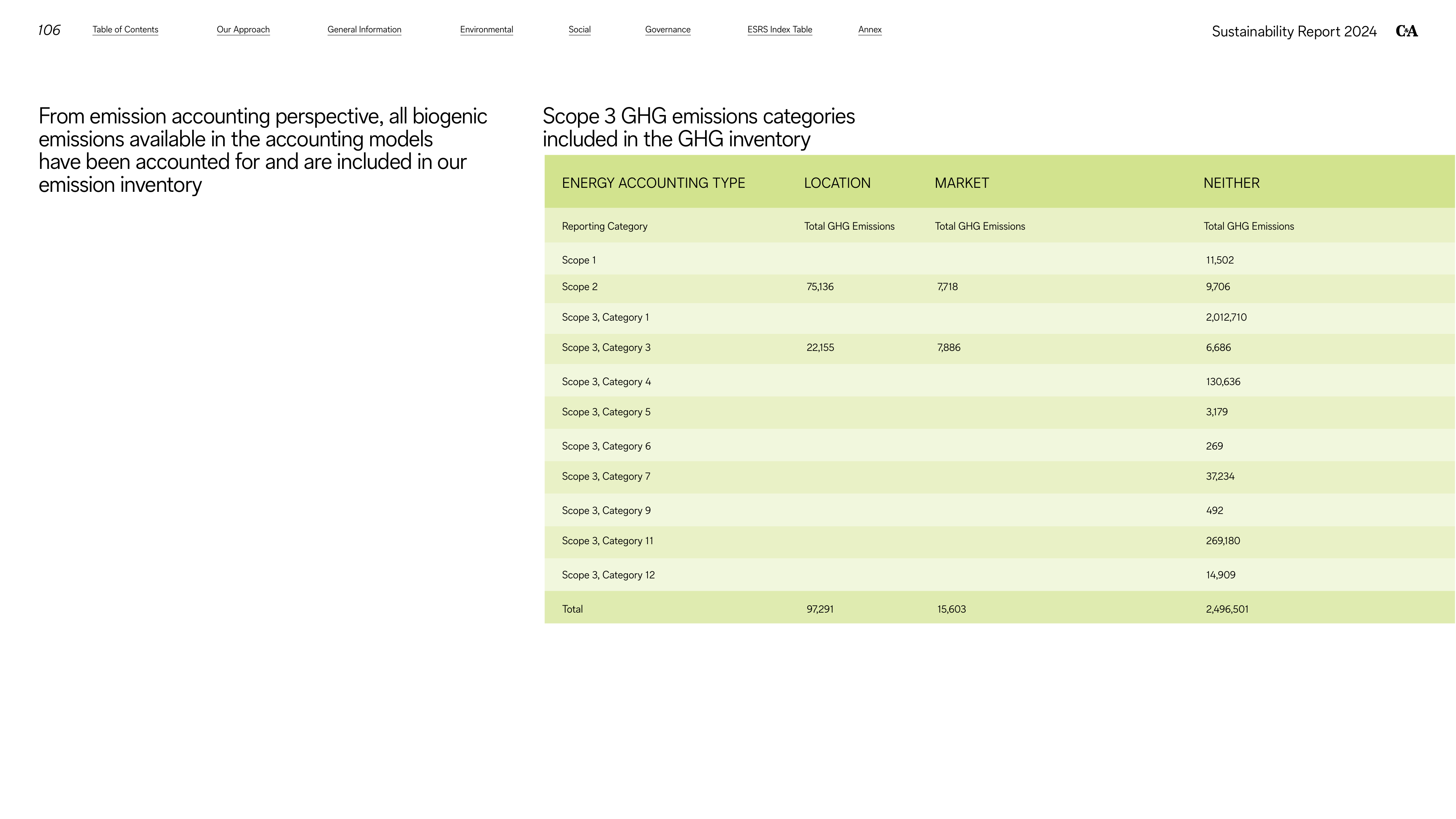Select the biogenic emissions paragraph heading

click(263, 150)
